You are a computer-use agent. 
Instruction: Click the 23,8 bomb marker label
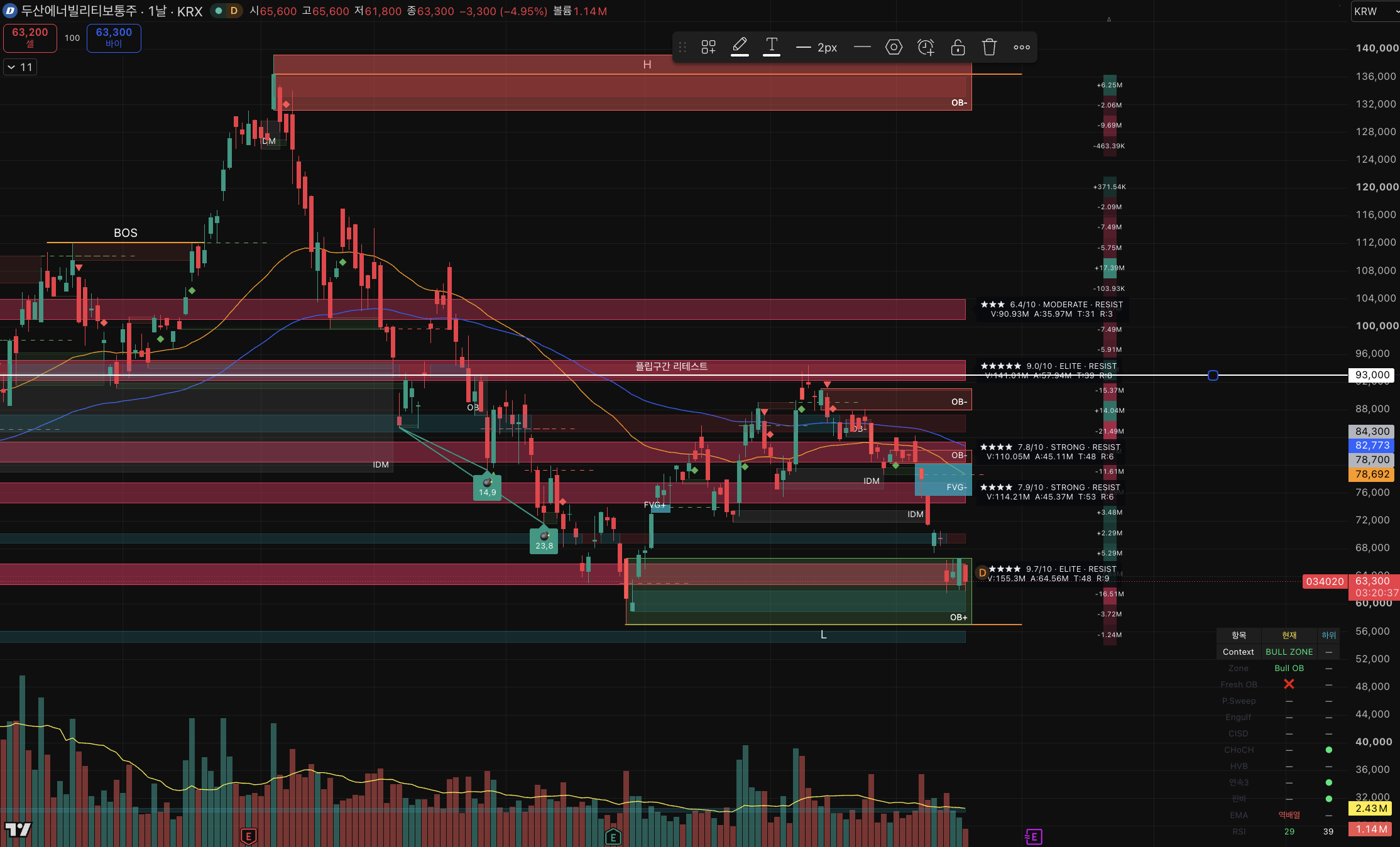[x=544, y=541]
